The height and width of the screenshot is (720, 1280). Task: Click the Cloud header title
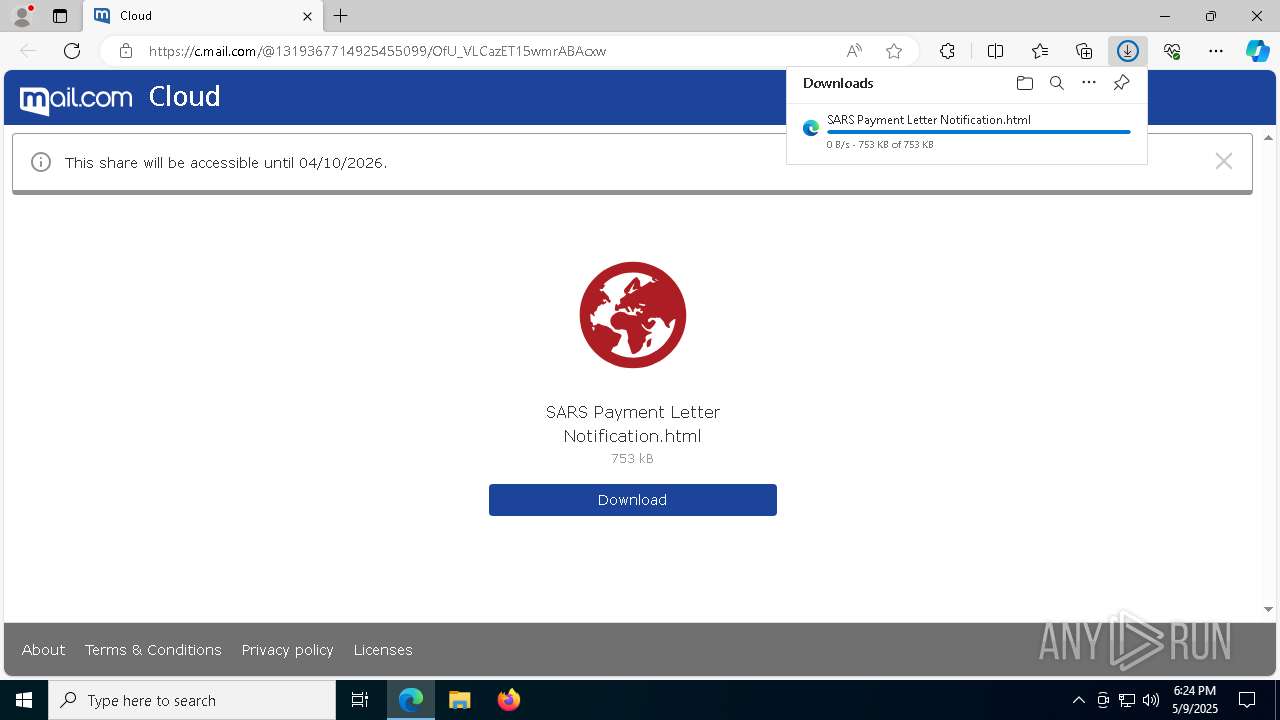184,96
